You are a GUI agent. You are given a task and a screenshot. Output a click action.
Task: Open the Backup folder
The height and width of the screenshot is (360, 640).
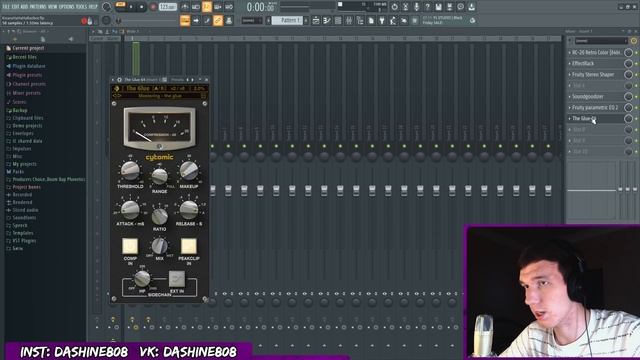pyautogui.click(x=20, y=111)
